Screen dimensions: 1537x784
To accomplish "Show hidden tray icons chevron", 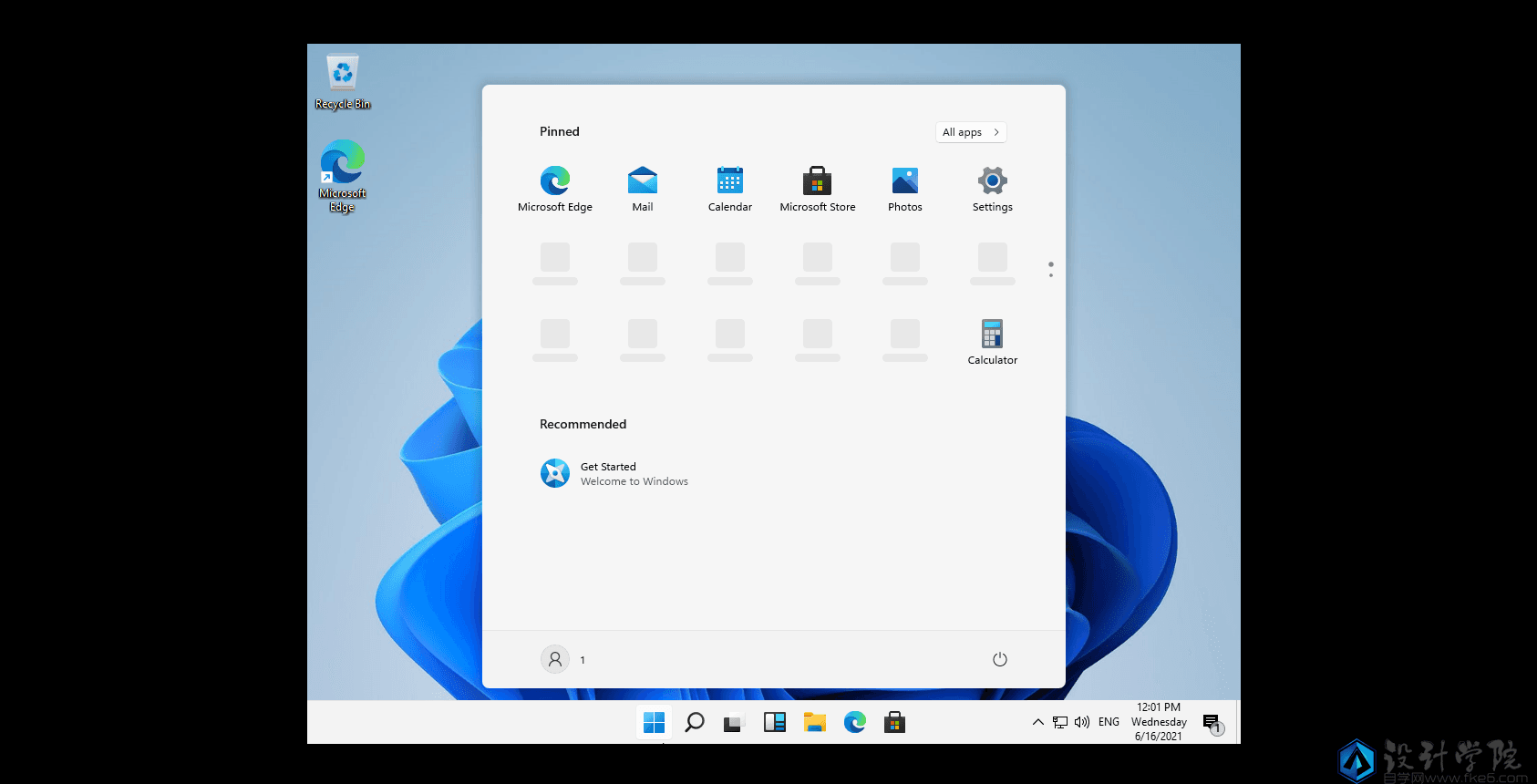I will tap(1038, 722).
